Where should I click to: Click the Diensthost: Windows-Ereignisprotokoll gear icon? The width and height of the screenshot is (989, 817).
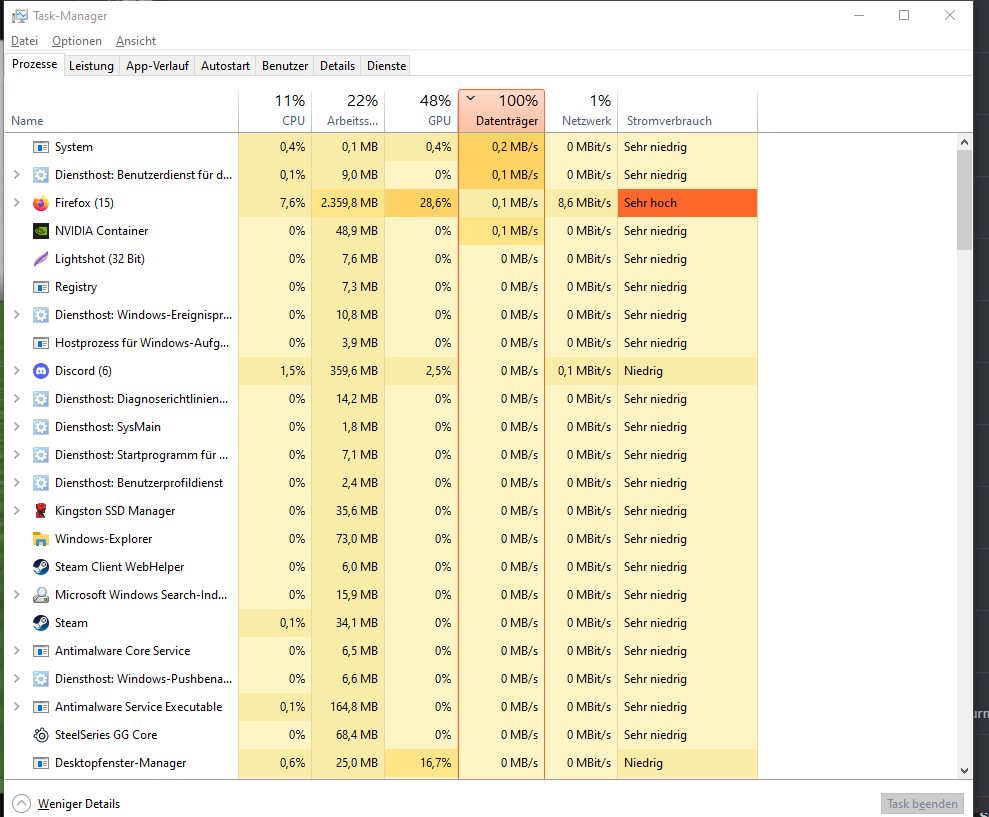coord(41,315)
